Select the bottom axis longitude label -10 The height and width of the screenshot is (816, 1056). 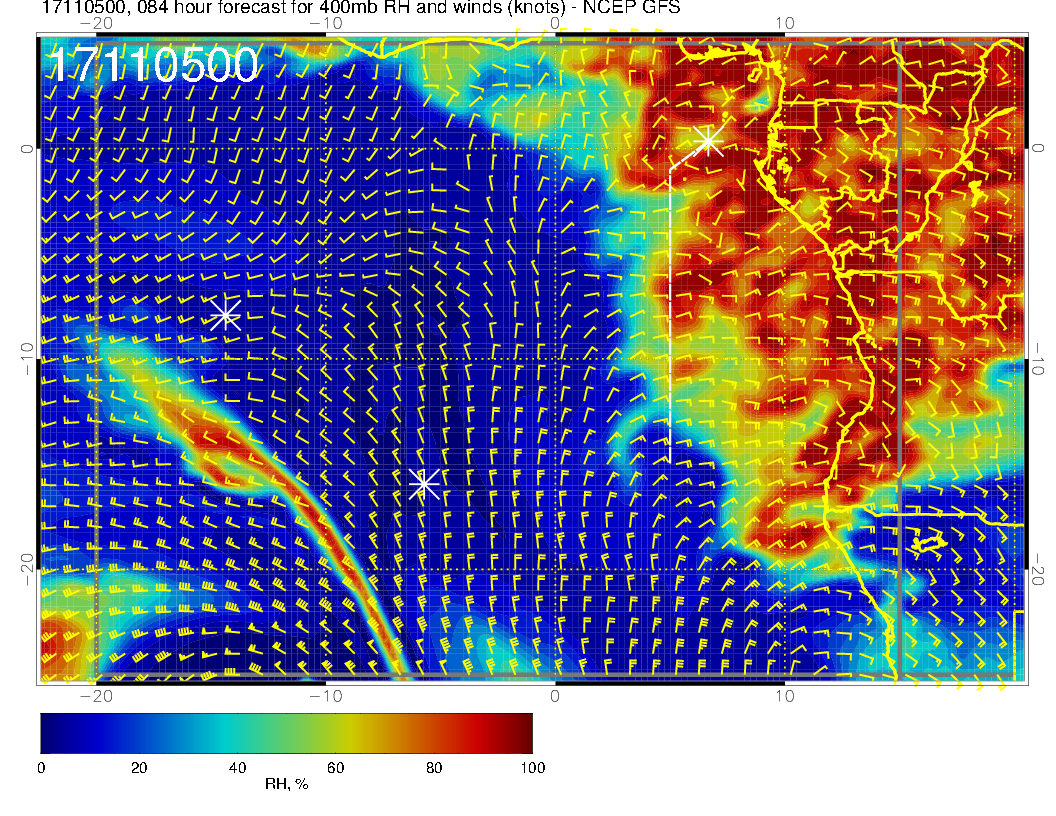(326, 695)
